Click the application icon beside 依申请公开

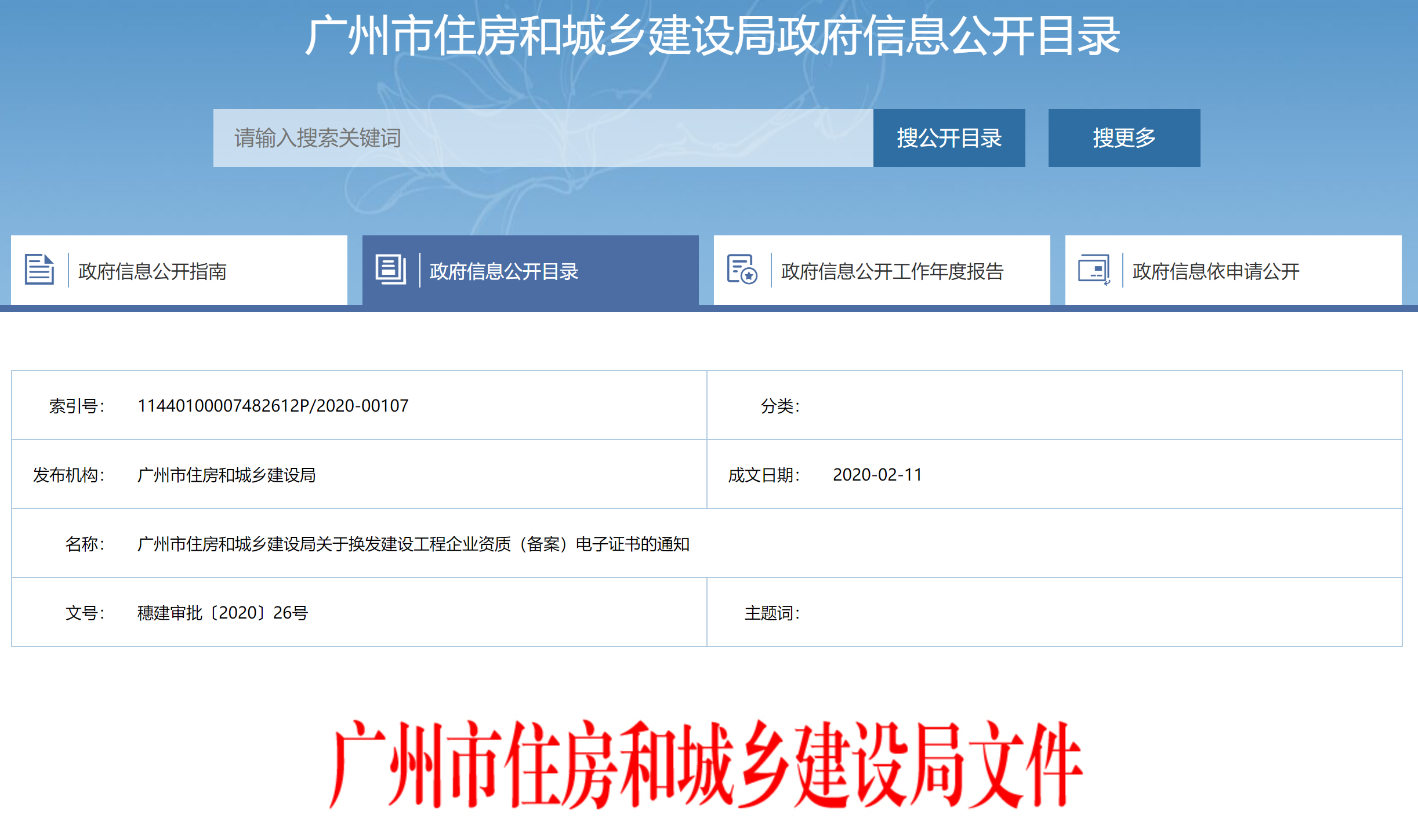[x=1094, y=270]
